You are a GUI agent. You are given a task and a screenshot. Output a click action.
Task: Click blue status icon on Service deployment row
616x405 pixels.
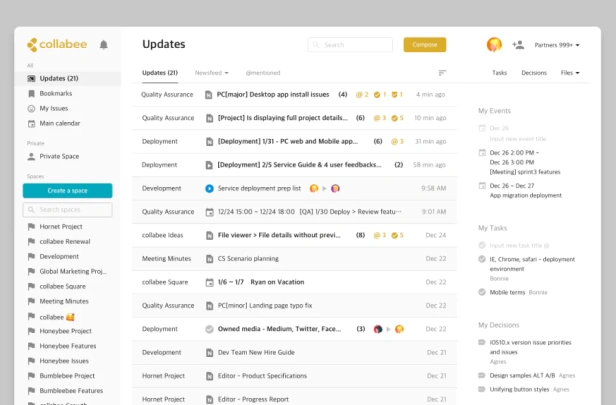pyautogui.click(x=209, y=189)
